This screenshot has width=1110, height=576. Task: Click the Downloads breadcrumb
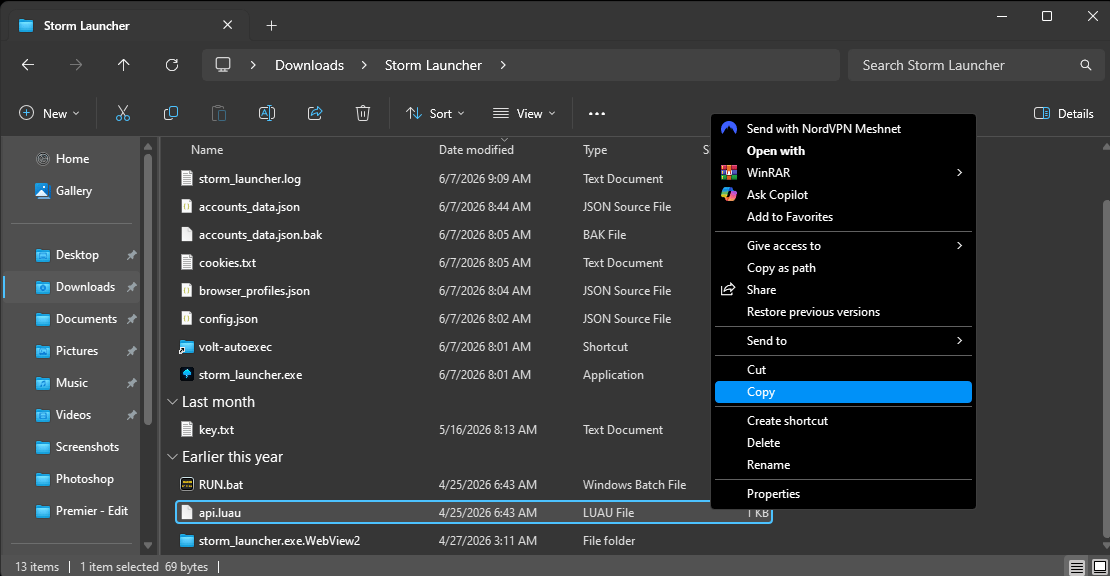click(x=309, y=65)
